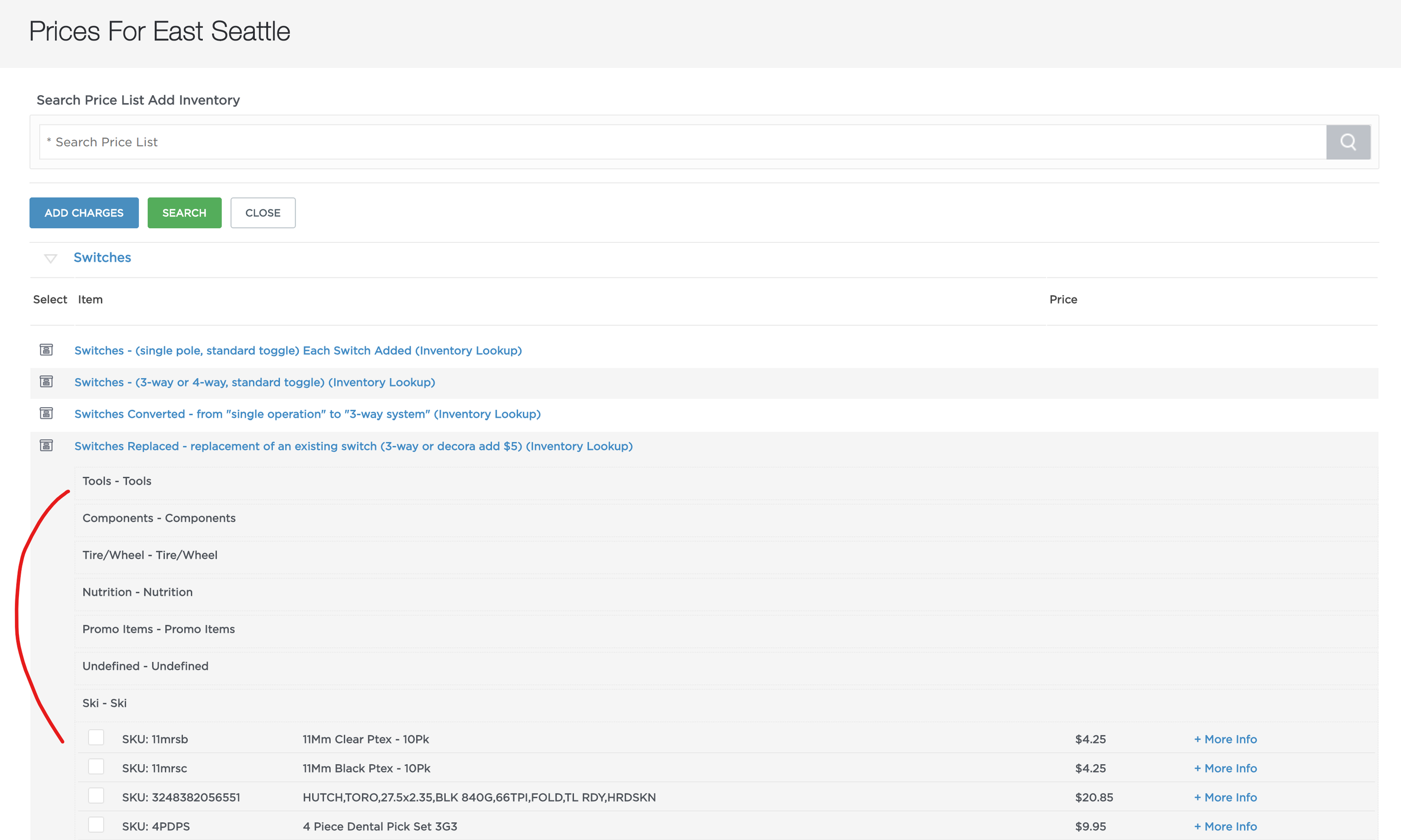The height and width of the screenshot is (840, 1401).
Task: Click the magnifier search icon button
Action: [1348, 142]
